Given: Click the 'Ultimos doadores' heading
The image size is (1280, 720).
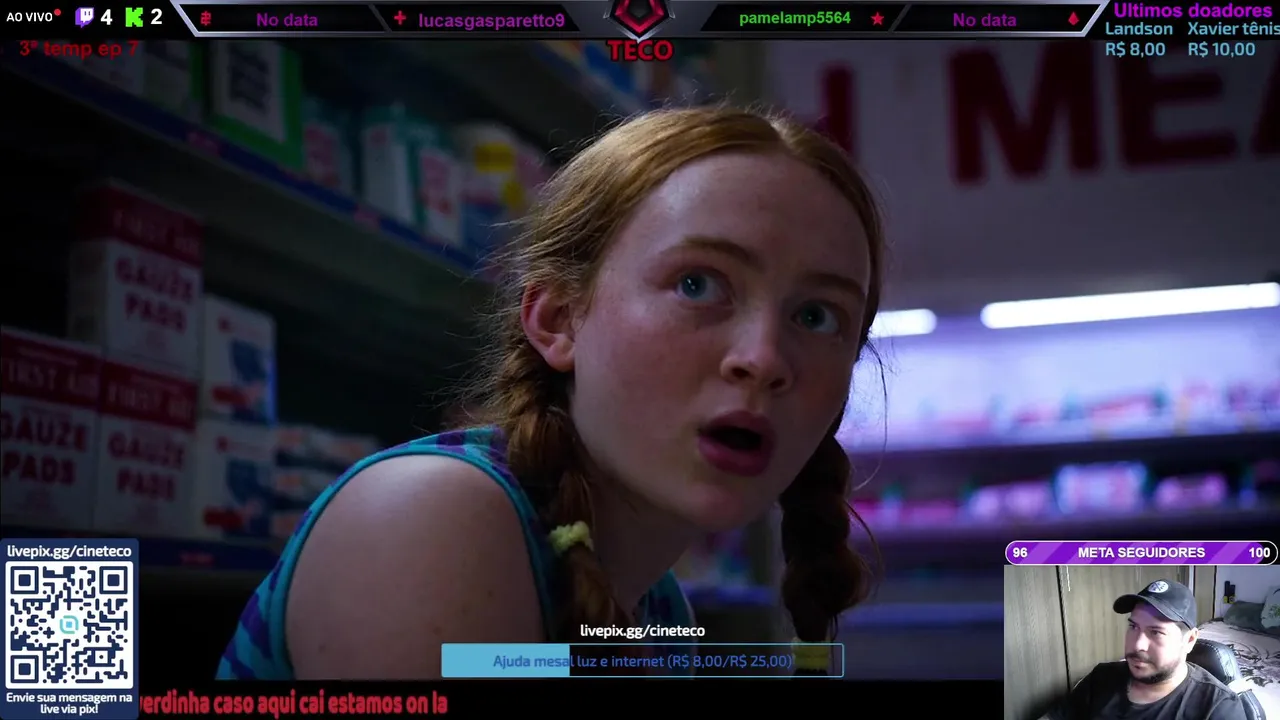Looking at the screenshot, I should click(1192, 10).
